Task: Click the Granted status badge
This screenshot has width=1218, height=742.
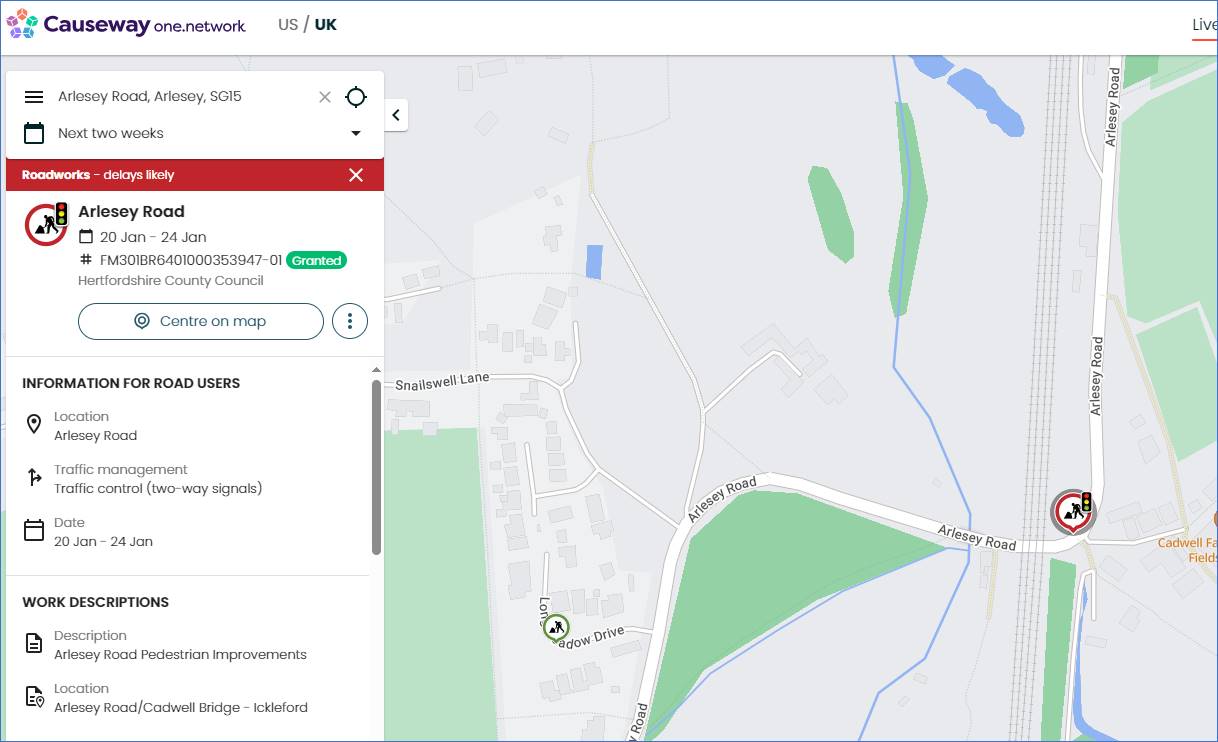Action: pos(316,260)
